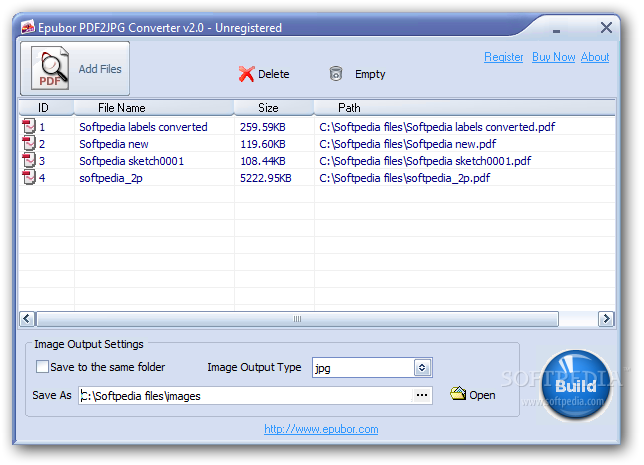644x465 pixels.
Task: Click the browse ellipsis button for Save As
Action: click(x=422, y=396)
